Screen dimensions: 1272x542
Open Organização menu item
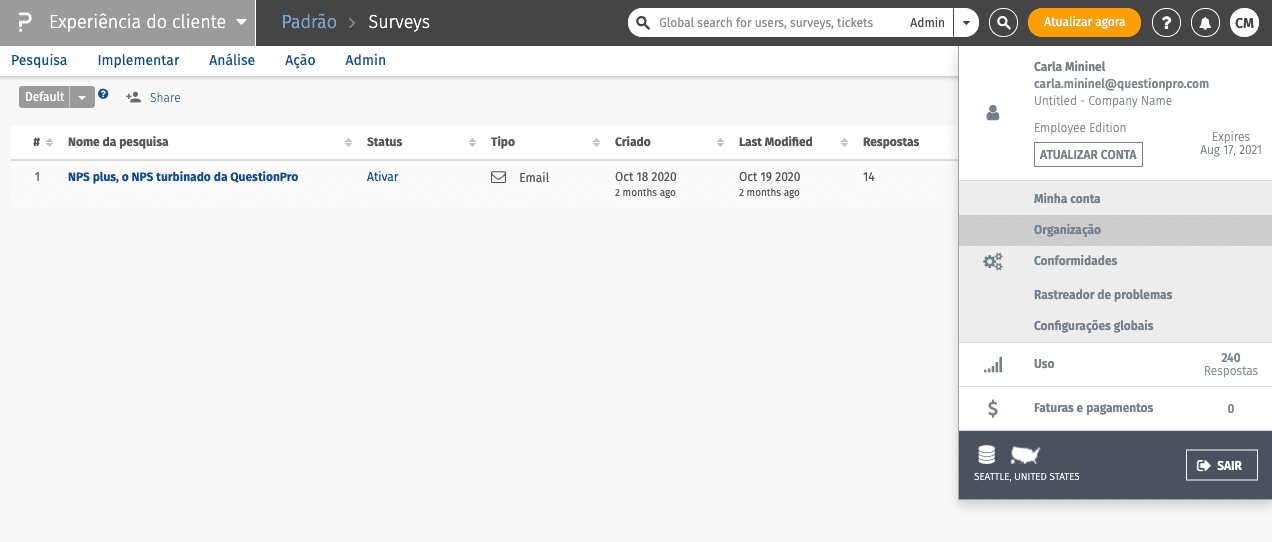pyautogui.click(x=1115, y=230)
